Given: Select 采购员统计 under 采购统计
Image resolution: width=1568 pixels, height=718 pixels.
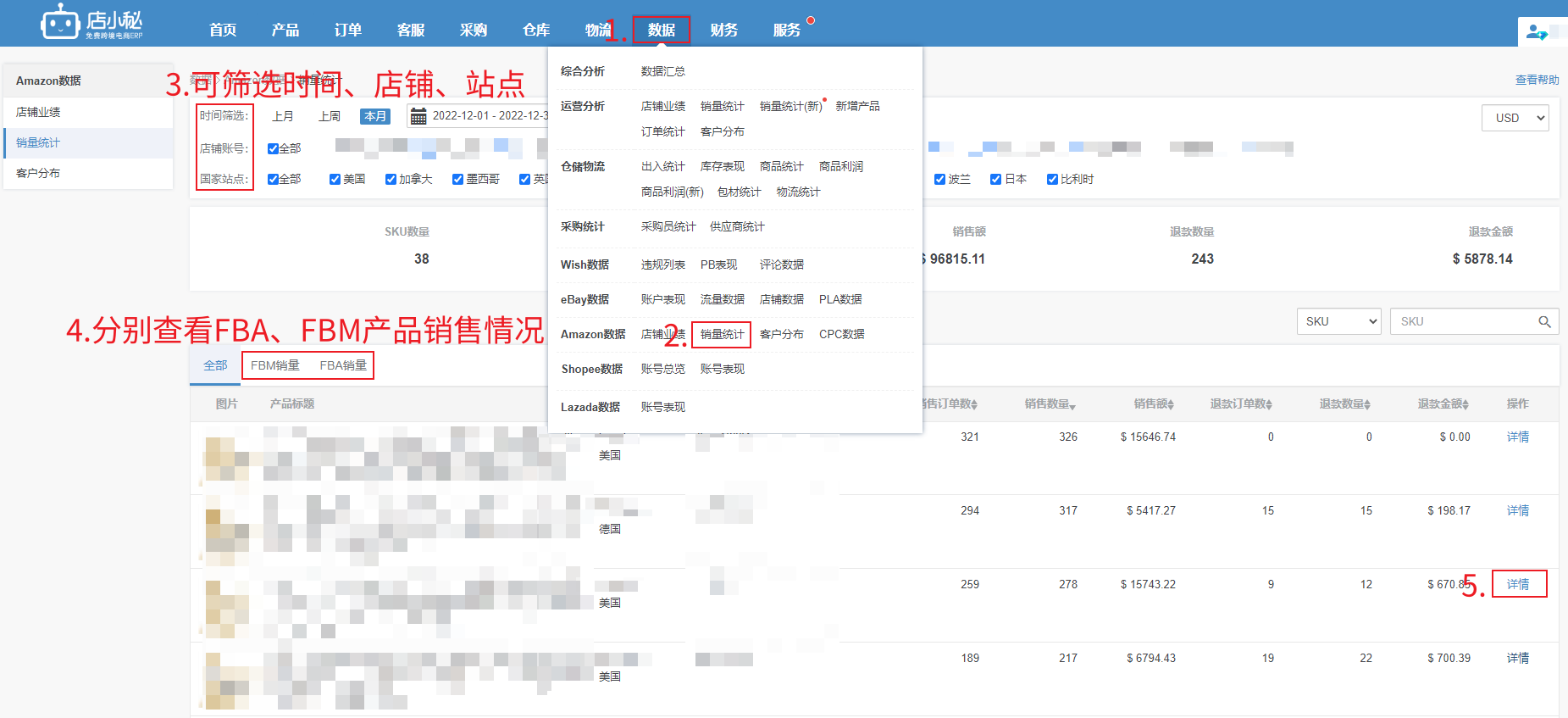Looking at the screenshot, I should pyautogui.click(x=668, y=226).
